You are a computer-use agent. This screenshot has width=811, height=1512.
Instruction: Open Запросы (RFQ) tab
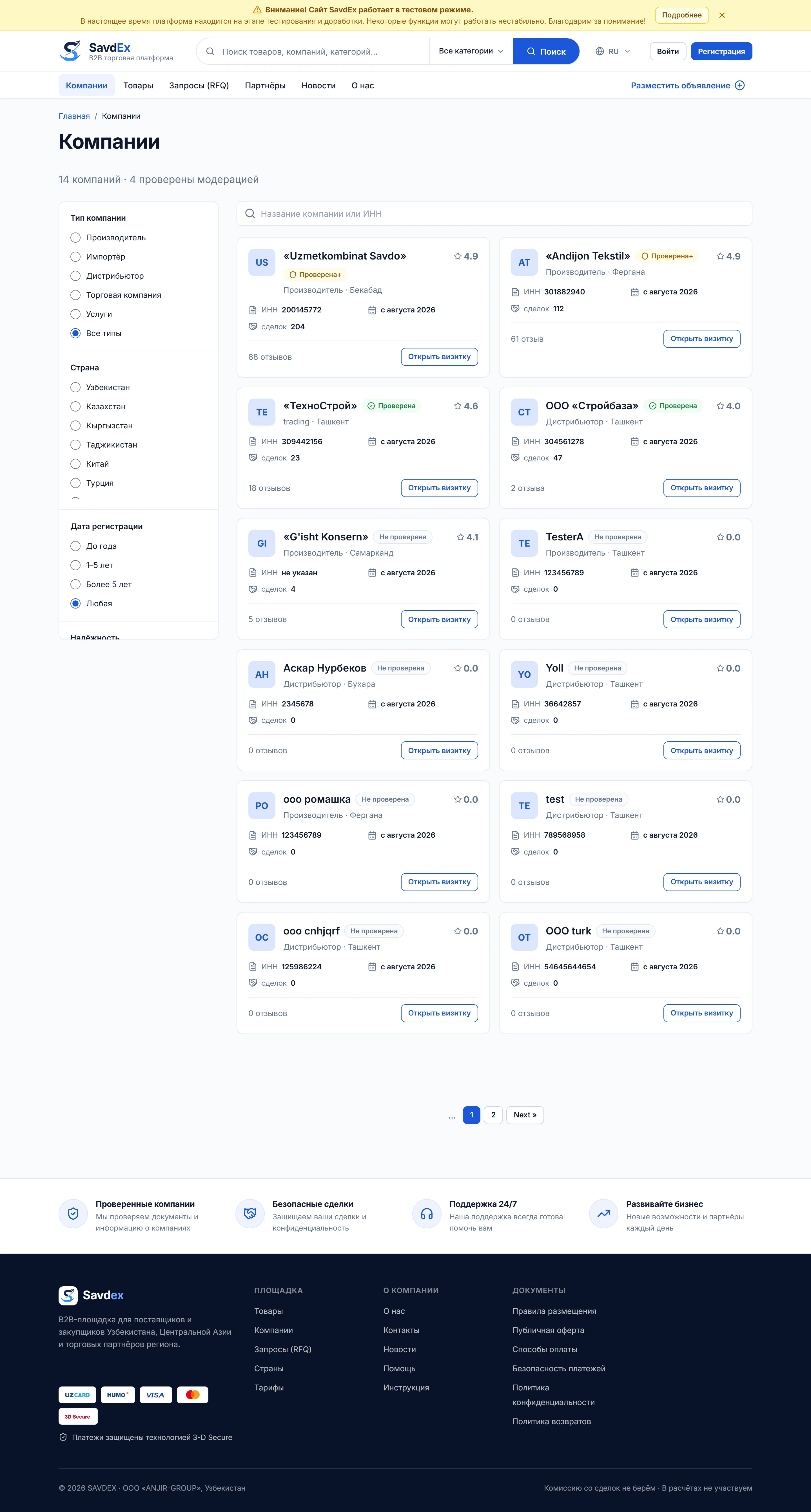[199, 86]
